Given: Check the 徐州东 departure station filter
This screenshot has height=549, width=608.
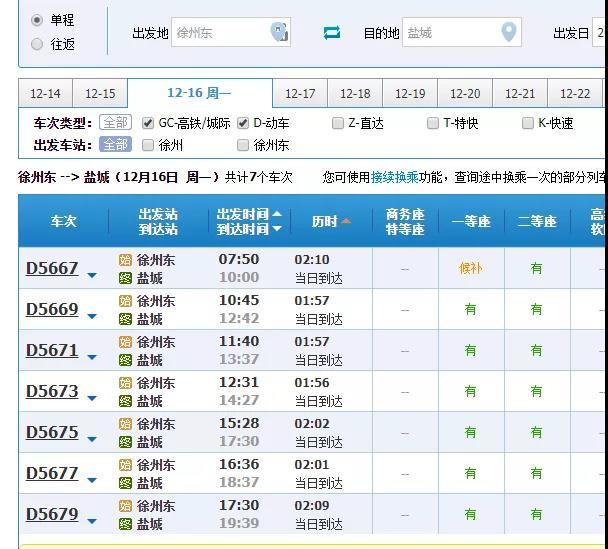Looking at the screenshot, I should point(243,145).
